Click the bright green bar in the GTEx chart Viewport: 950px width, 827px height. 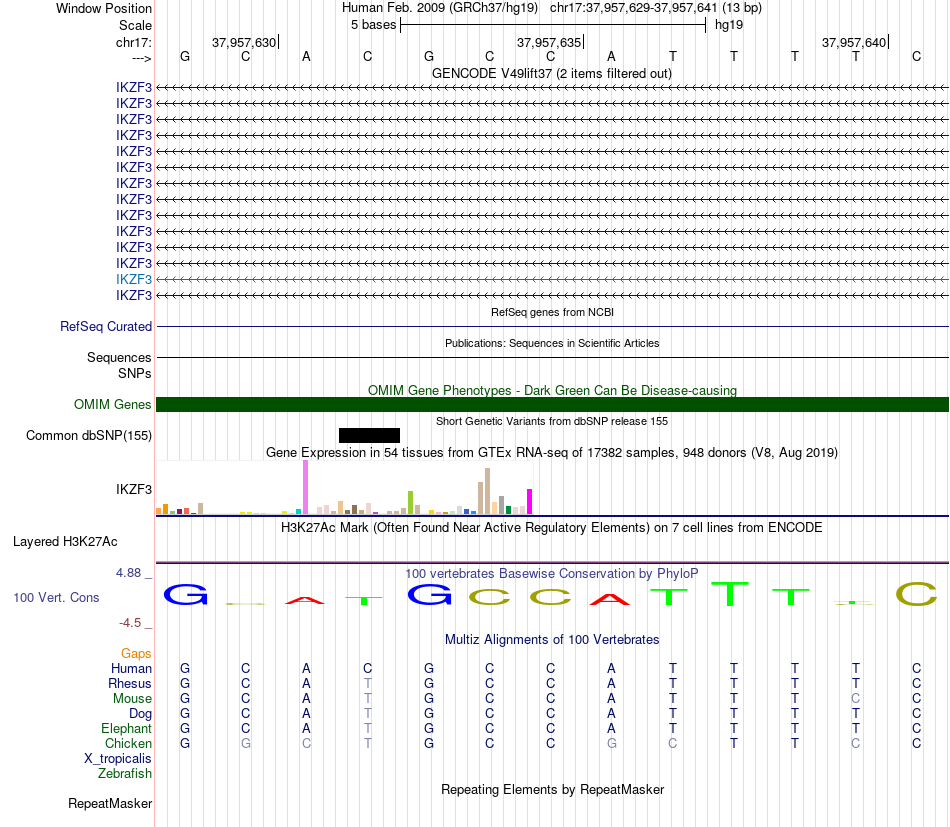point(410,503)
